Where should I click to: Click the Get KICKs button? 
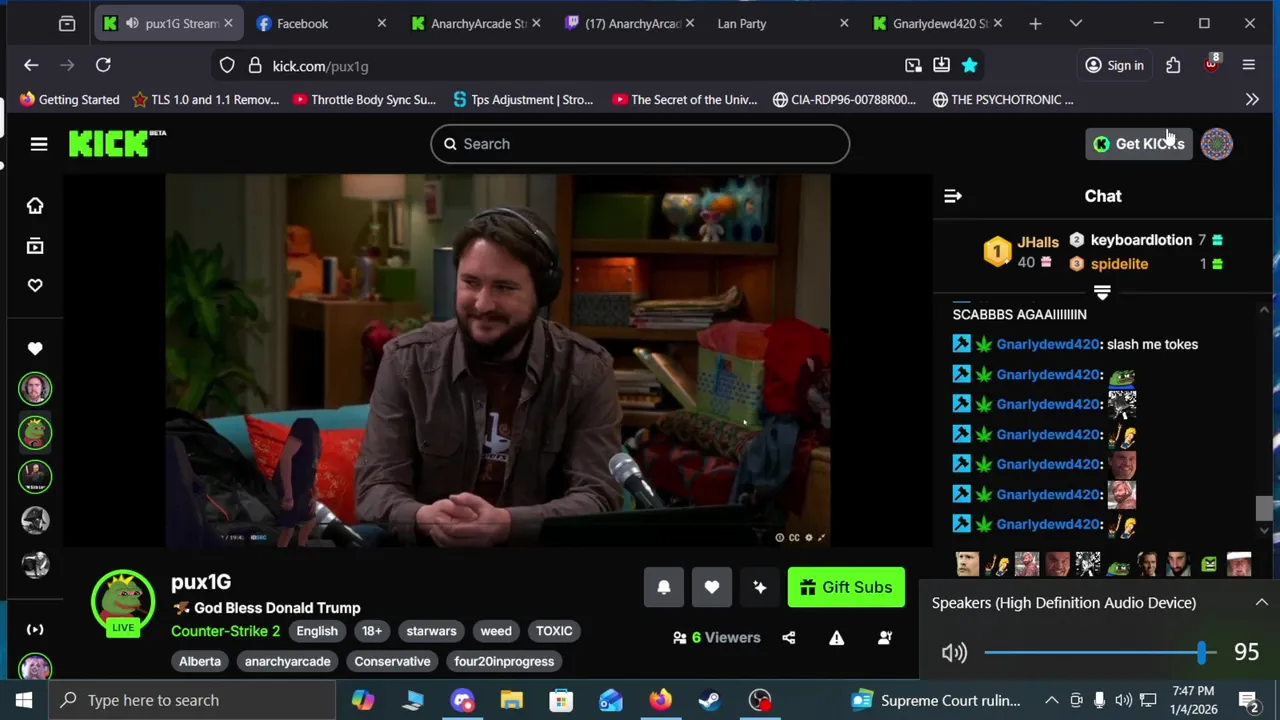point(1139,144)
